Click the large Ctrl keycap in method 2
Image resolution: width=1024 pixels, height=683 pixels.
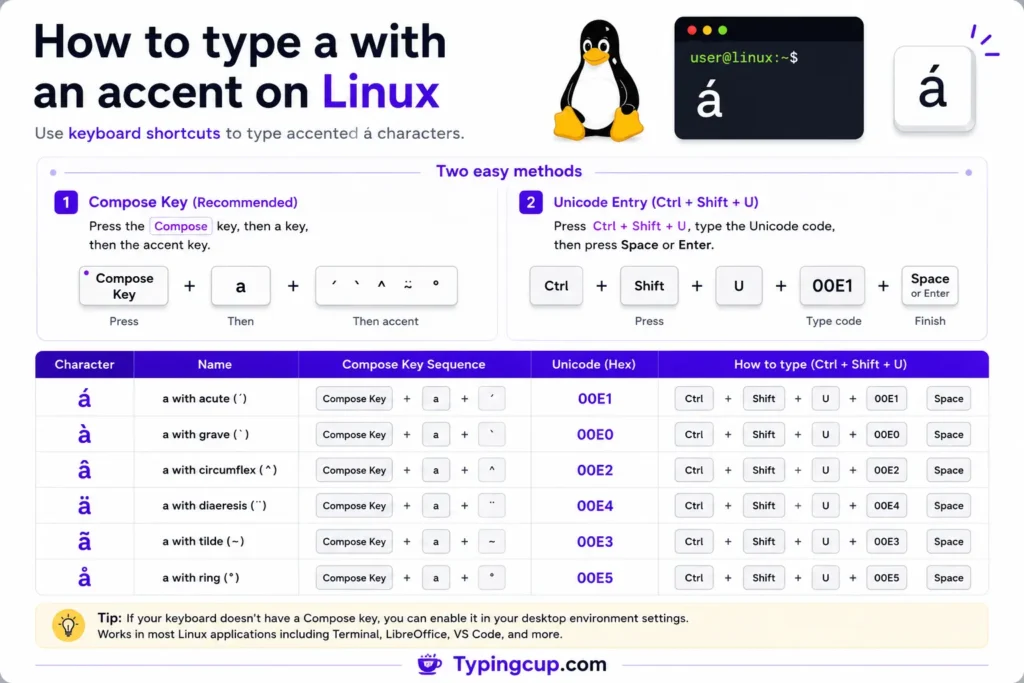(556, 286)
